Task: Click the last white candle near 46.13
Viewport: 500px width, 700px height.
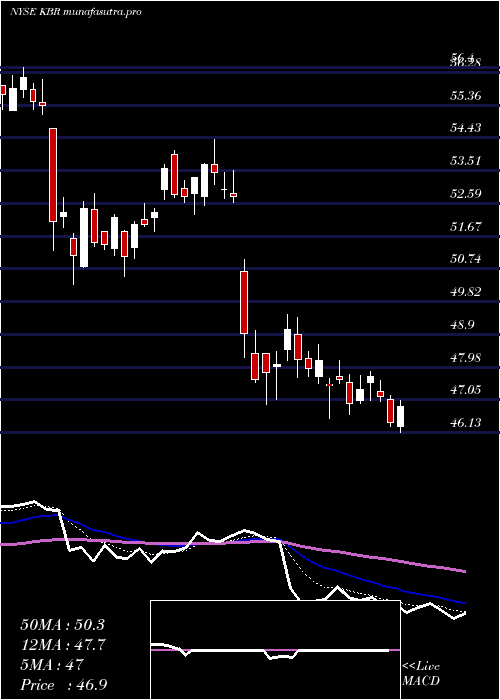Action: click(x=400, y=416)
